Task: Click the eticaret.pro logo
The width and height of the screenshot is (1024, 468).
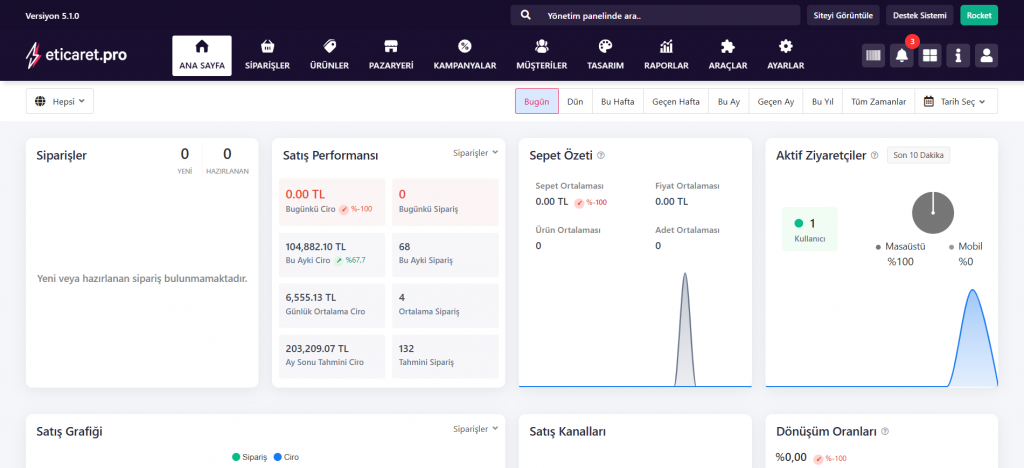Action: point(76,55)
